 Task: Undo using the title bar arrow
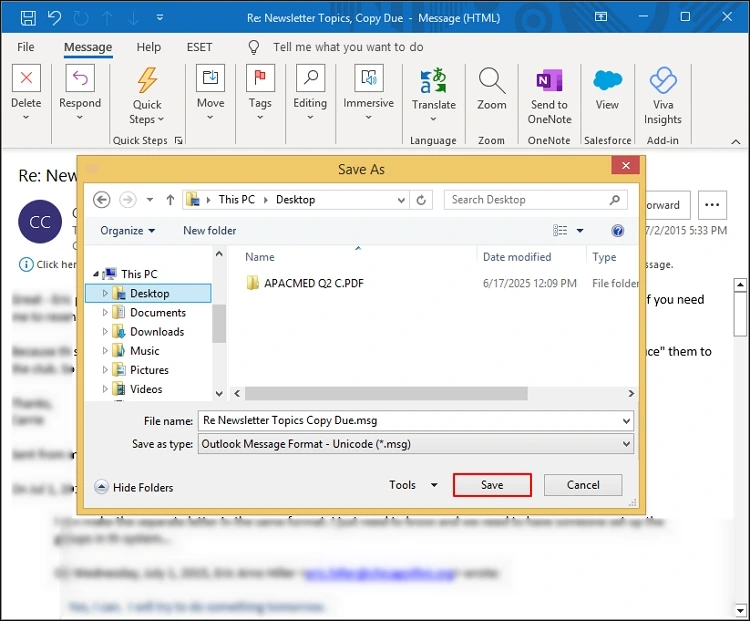[x=55, y=18]
